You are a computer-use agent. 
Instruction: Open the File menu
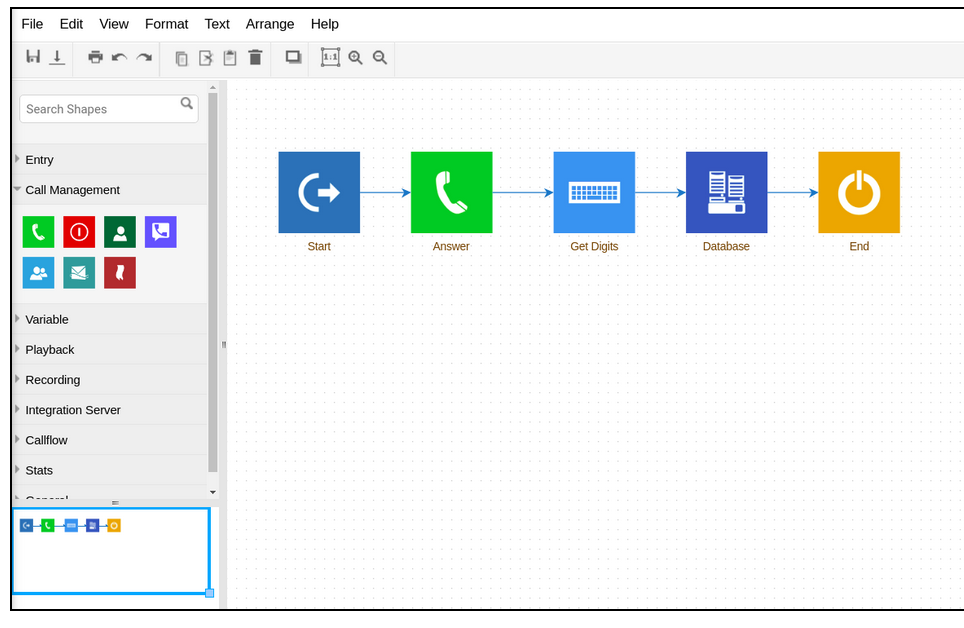click(32, 24)
